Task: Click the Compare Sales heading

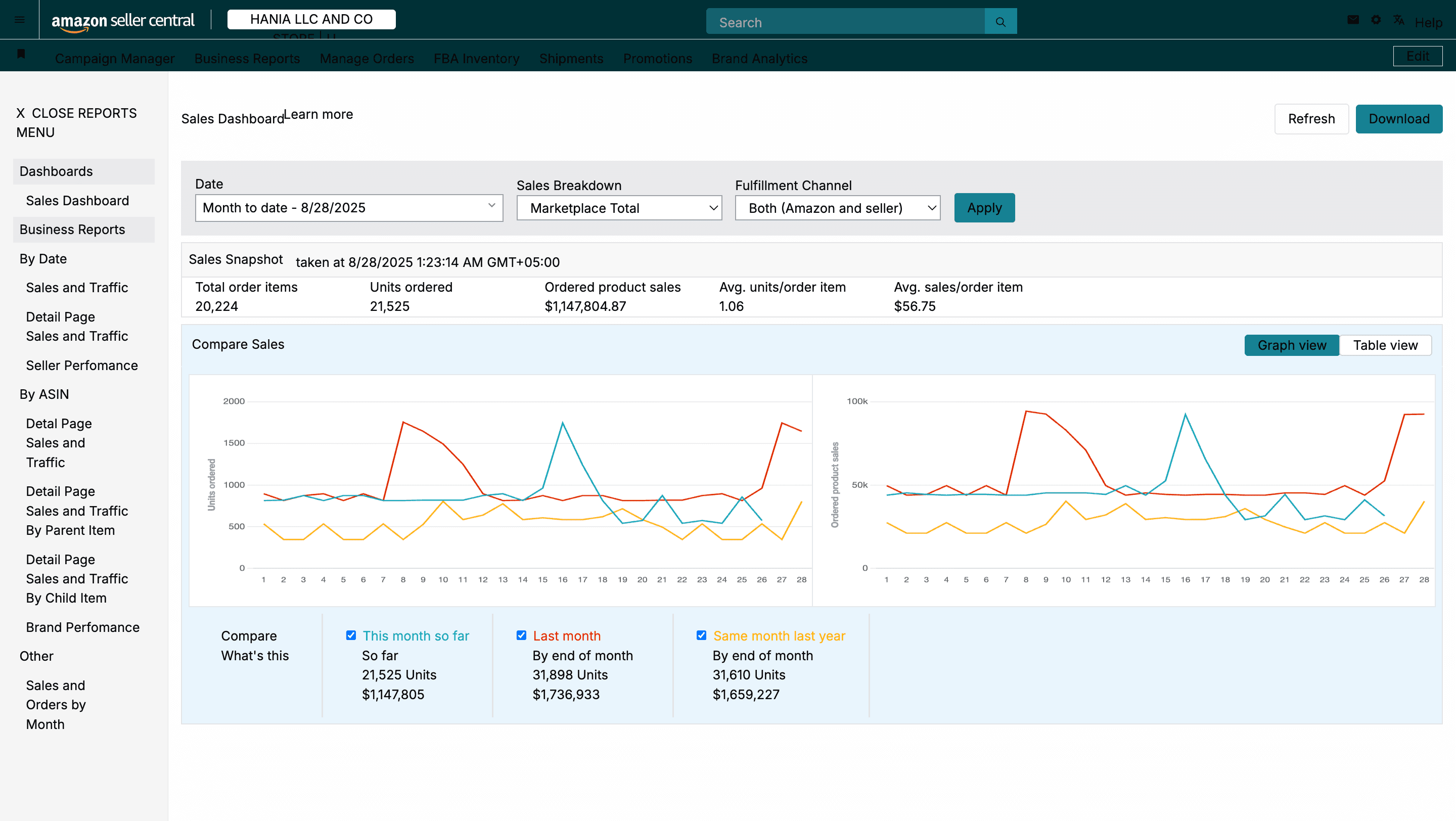Action: coord(238,344)
